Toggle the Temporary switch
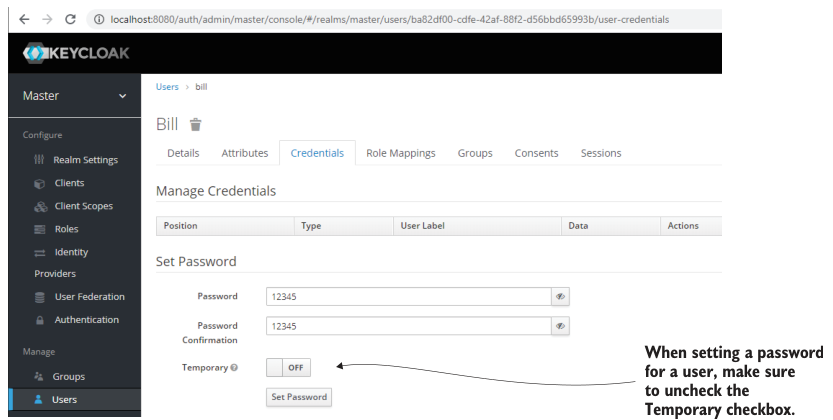833x420 pixels. click(x=288, y=367)
